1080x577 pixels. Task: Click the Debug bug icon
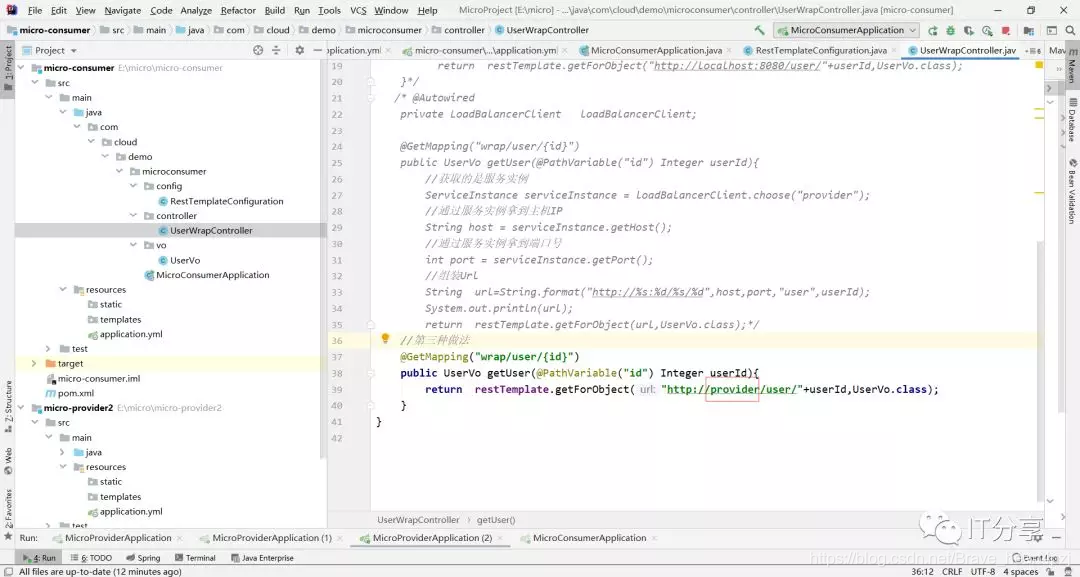(951, 30)
